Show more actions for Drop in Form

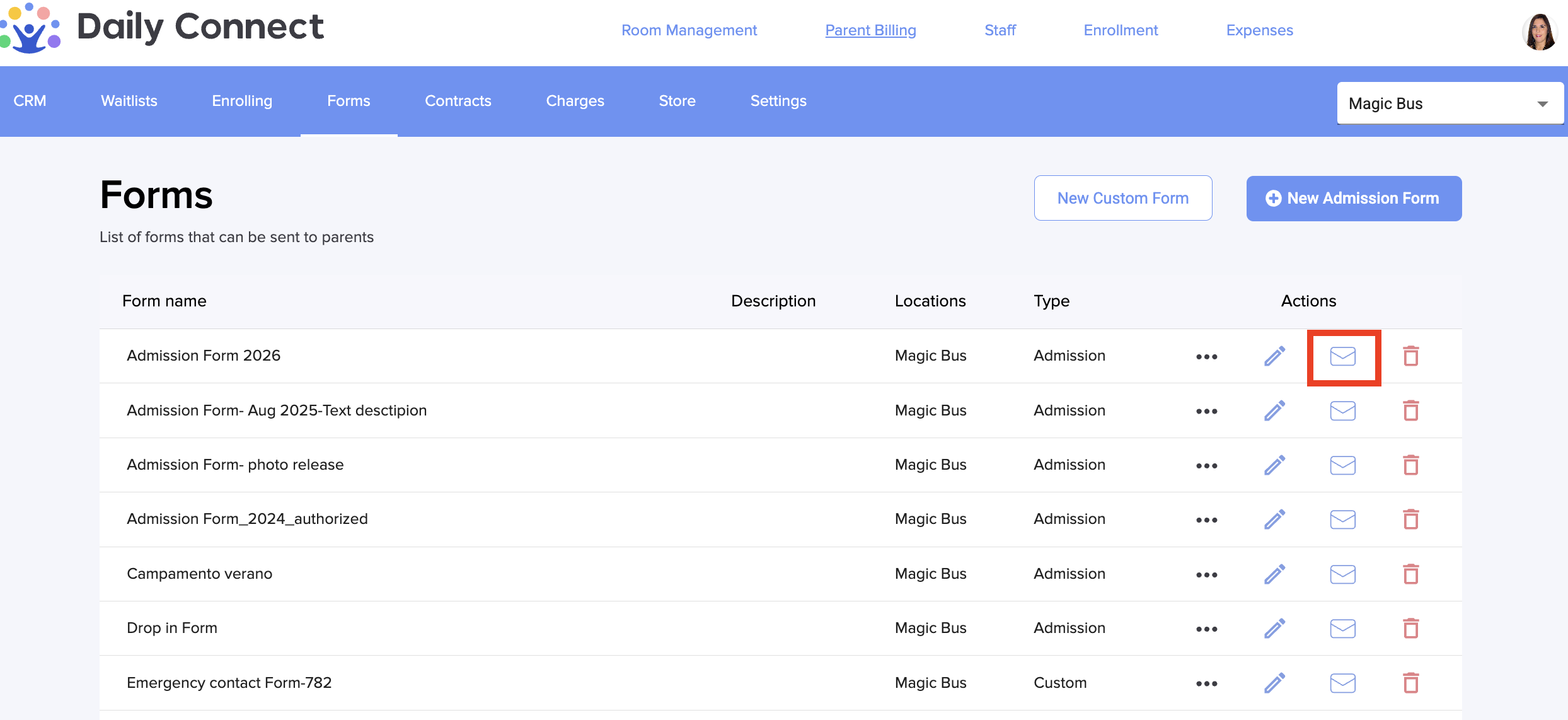[1206, 629]
